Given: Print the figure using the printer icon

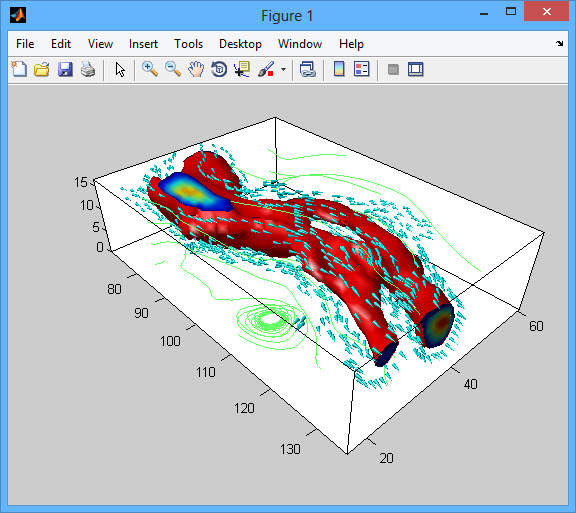Looking at the screenshot, I should coord(88,69).
